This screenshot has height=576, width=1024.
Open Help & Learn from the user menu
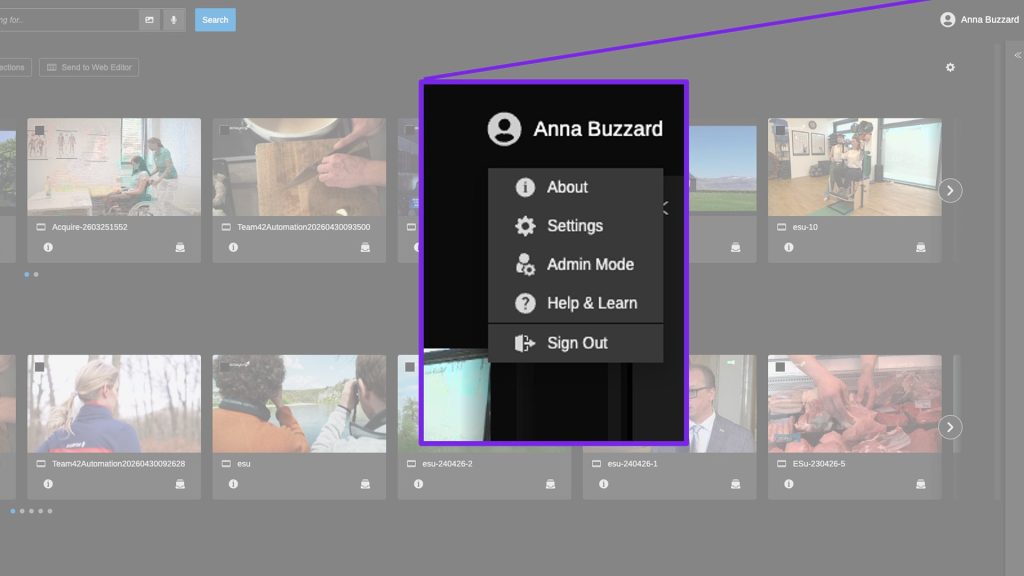point(575,303)
